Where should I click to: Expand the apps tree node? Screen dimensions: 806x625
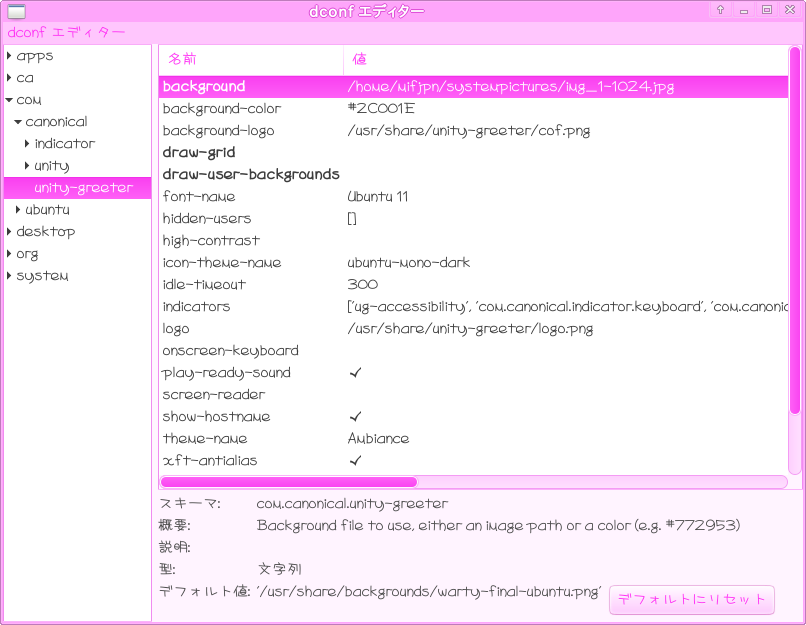coord(9,56)
